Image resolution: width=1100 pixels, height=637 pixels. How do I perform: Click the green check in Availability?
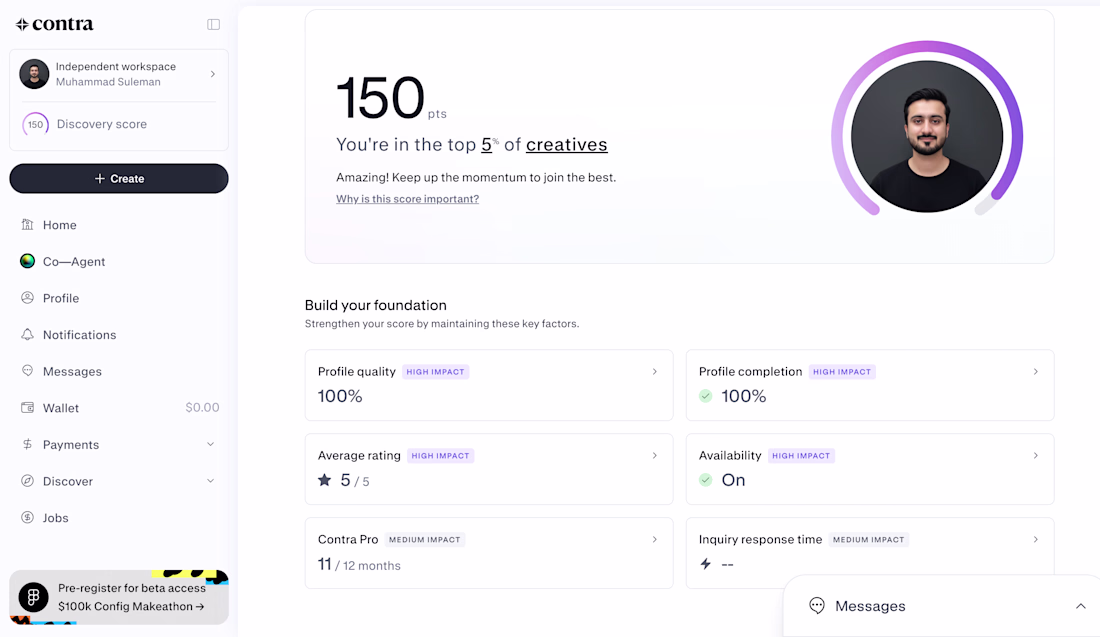point(706,480)
